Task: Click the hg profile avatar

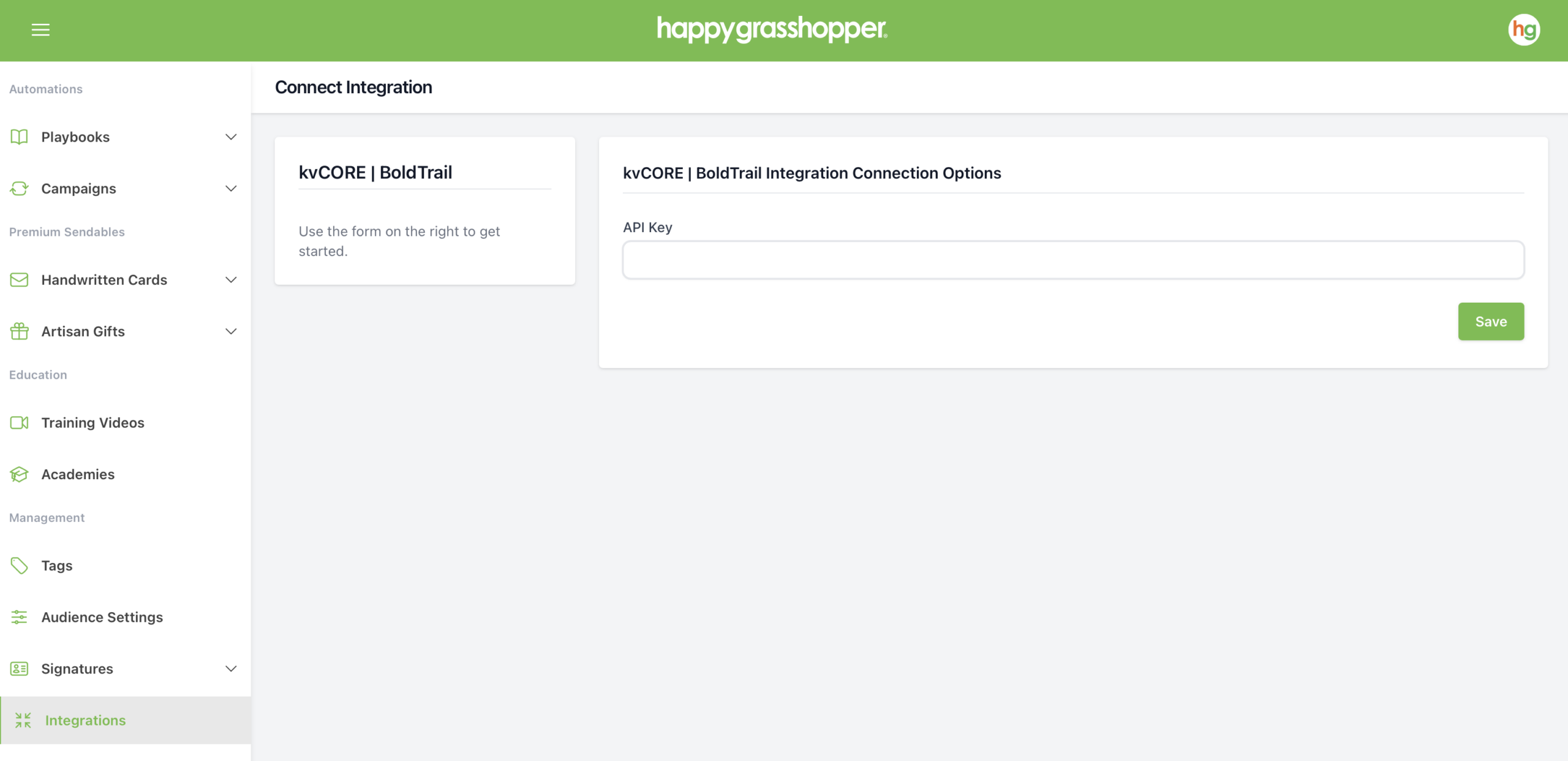Action: 1523,29
